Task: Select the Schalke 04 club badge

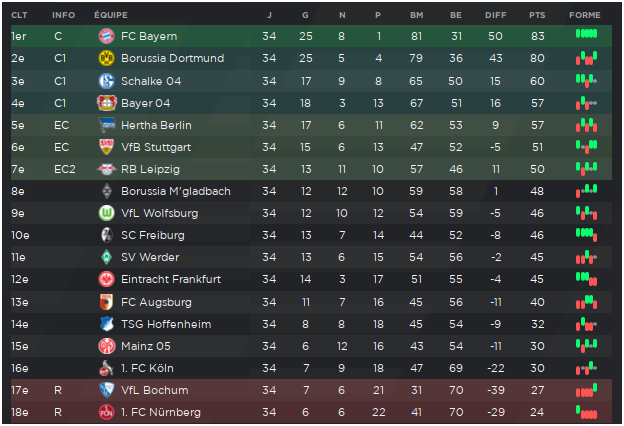Action: click(106, 81)
